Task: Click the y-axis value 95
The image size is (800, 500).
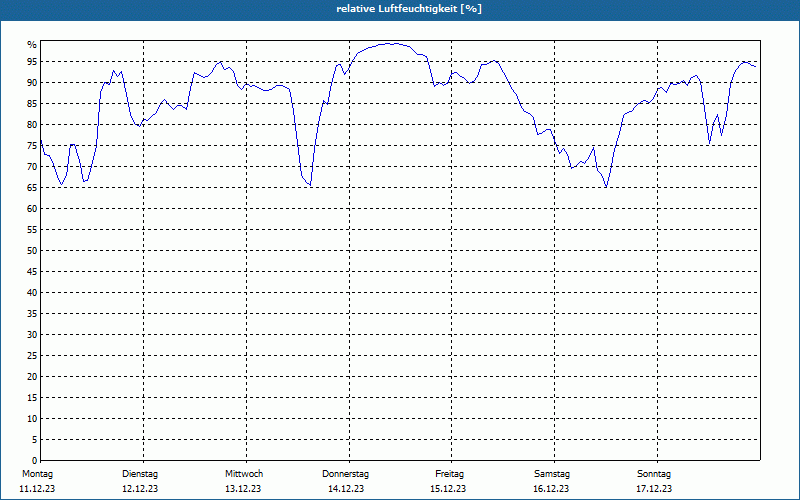Action: 32,62
